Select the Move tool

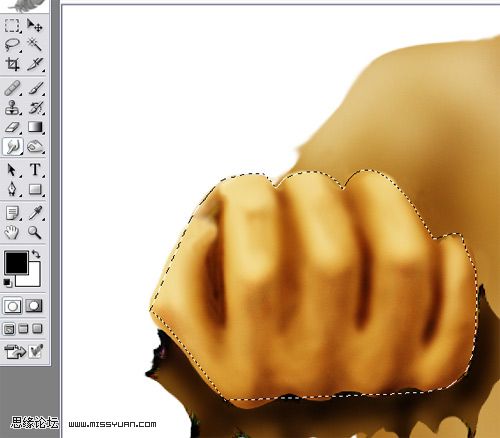tap(35, 25)
